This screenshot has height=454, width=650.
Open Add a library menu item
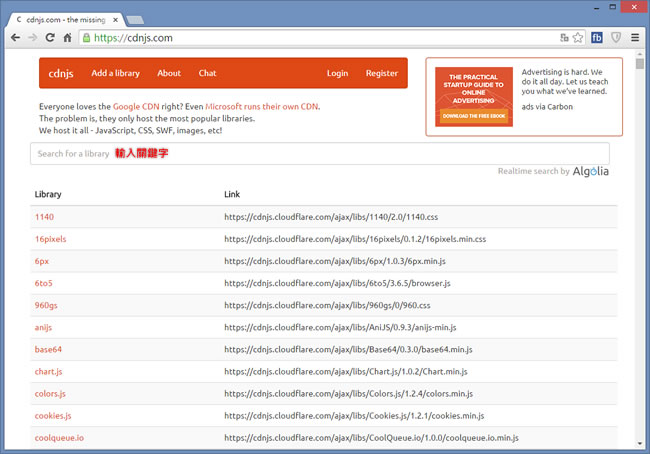tap(115, 73)
